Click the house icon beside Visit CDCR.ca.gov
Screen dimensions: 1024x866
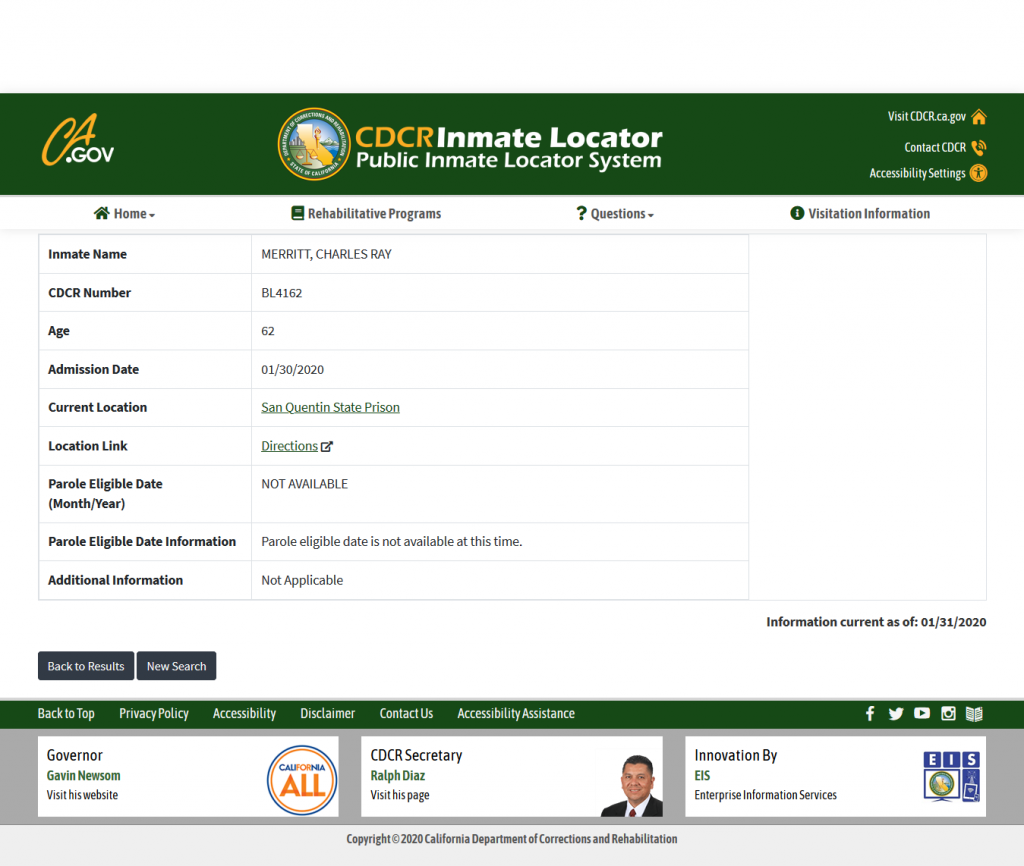pyautogui.click(x=979, y=117)
